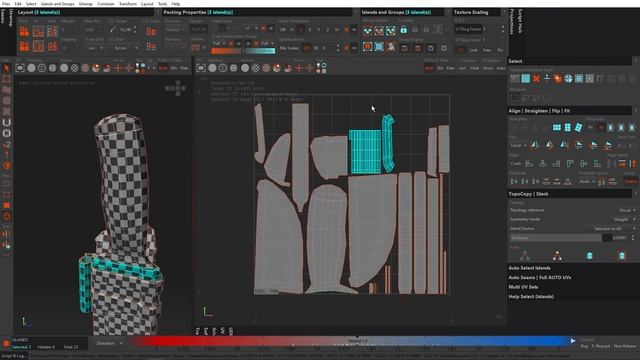Expand the Multi UV Sets section
Image resolution: width=640 pixels, height=360 pixels.
coord(523,287)
